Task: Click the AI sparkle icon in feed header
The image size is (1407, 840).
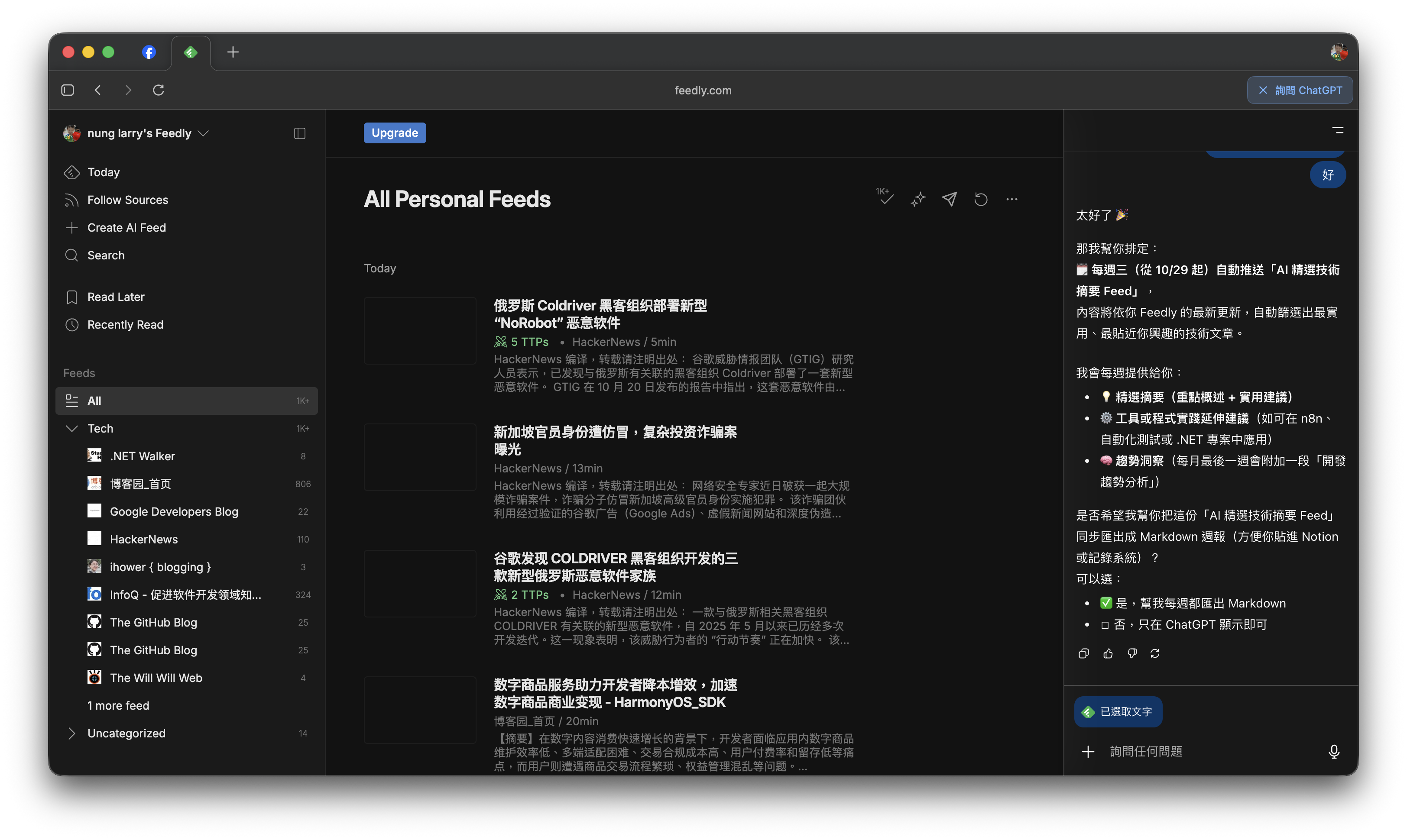Action: click(918, 199)
